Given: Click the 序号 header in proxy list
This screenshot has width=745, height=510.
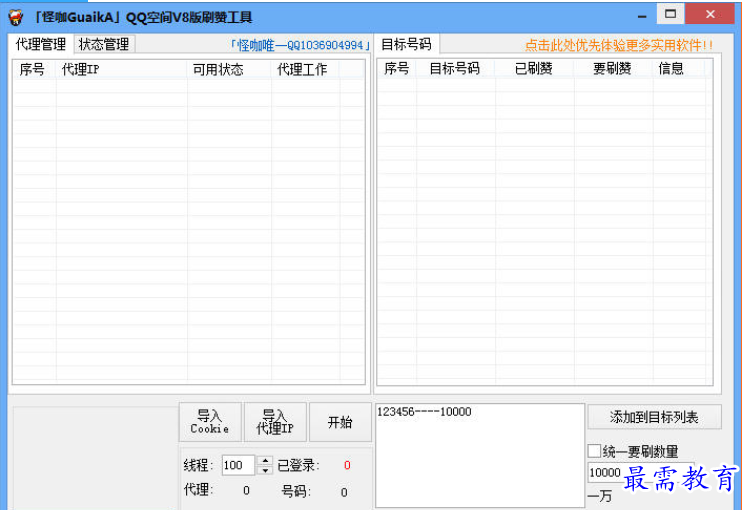Looking at the screenshot, I should (x=34, y=69).
